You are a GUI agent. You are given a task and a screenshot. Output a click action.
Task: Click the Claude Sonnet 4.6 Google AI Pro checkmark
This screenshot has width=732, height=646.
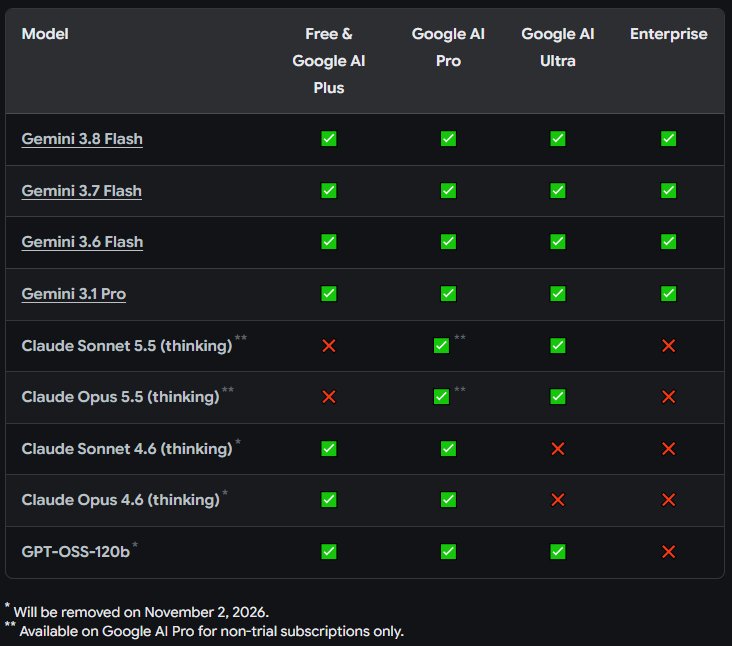click(448, 449)
